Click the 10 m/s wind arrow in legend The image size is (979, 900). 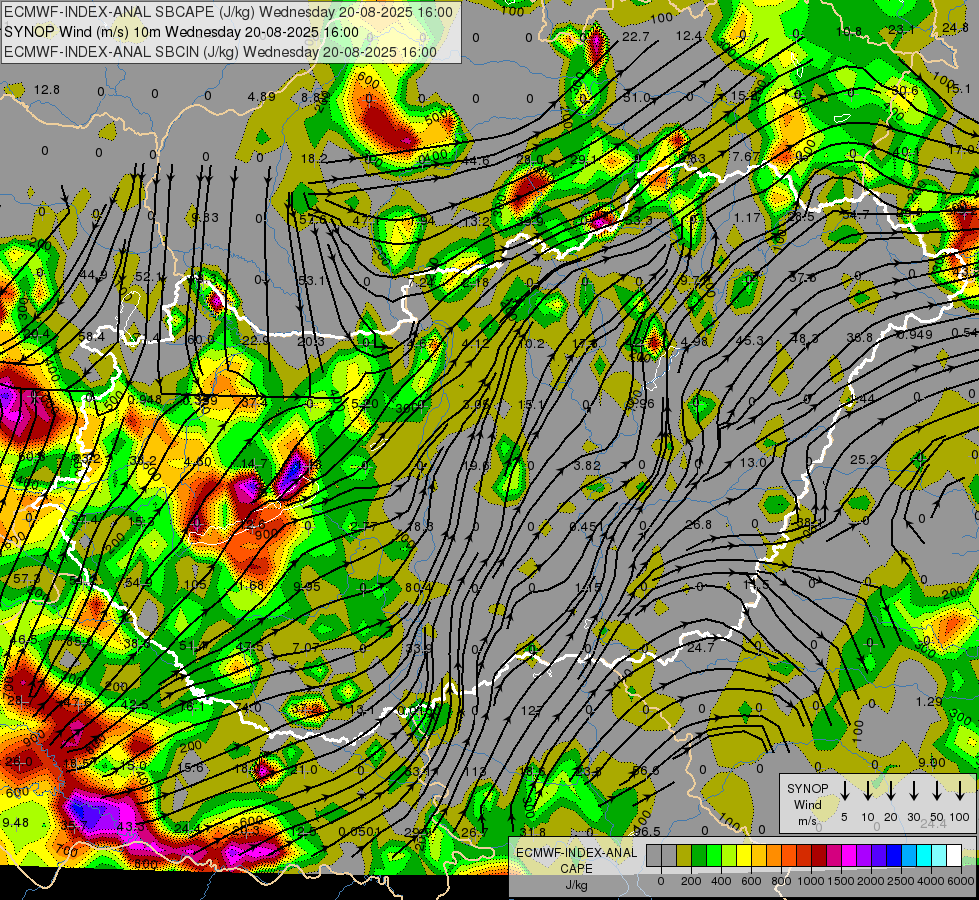868,791
